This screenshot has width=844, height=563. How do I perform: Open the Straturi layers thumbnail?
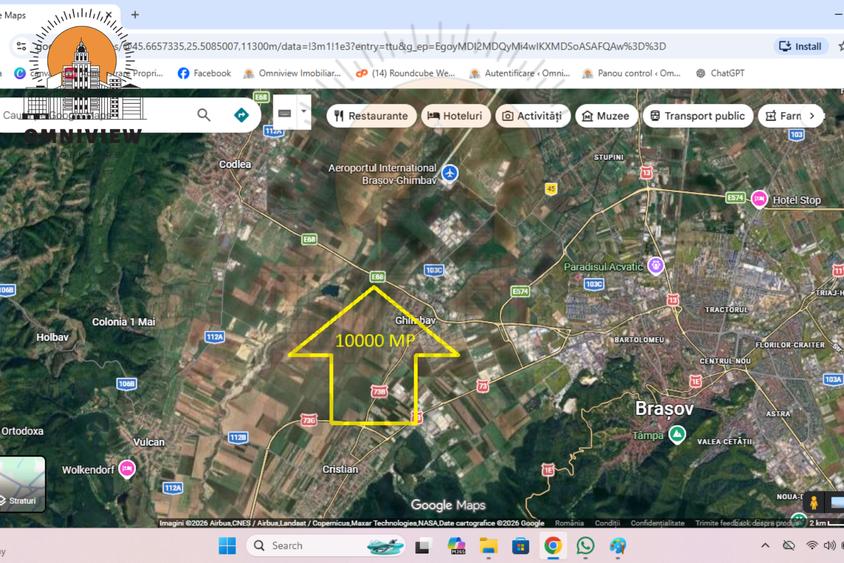tap(22, 484)
